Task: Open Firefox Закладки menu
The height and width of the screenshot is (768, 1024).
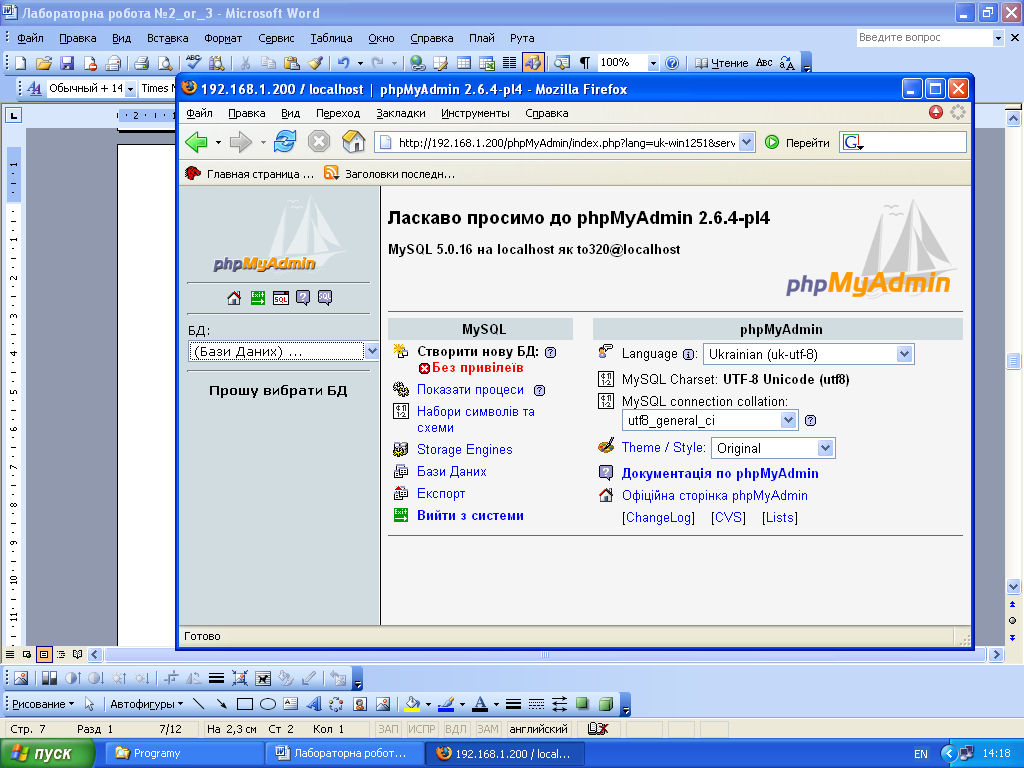Action: (x=401, y=113)
